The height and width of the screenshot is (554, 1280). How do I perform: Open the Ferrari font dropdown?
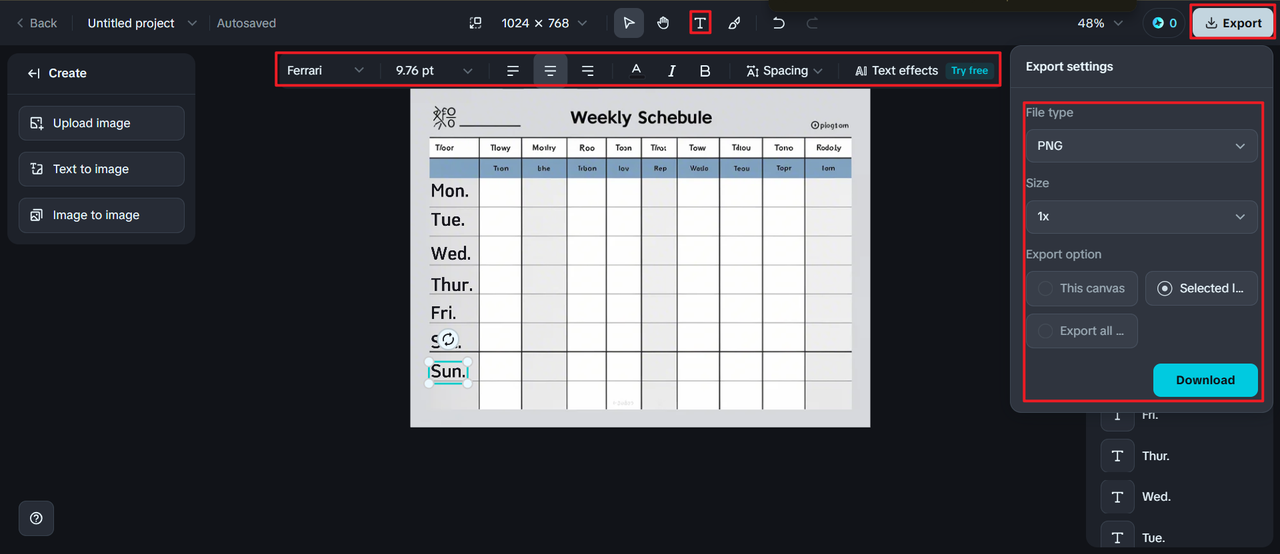pos(326,71)
